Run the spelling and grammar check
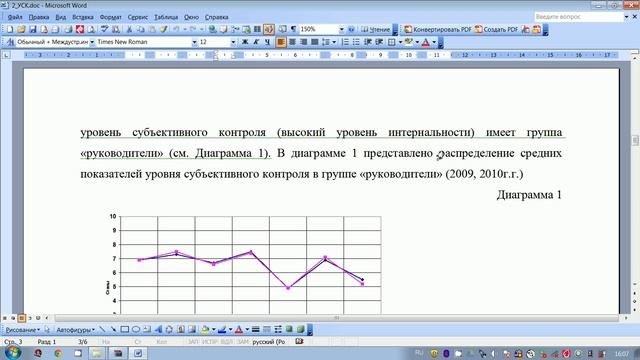This screenshot has width=640, height=360. pos(104,29)
